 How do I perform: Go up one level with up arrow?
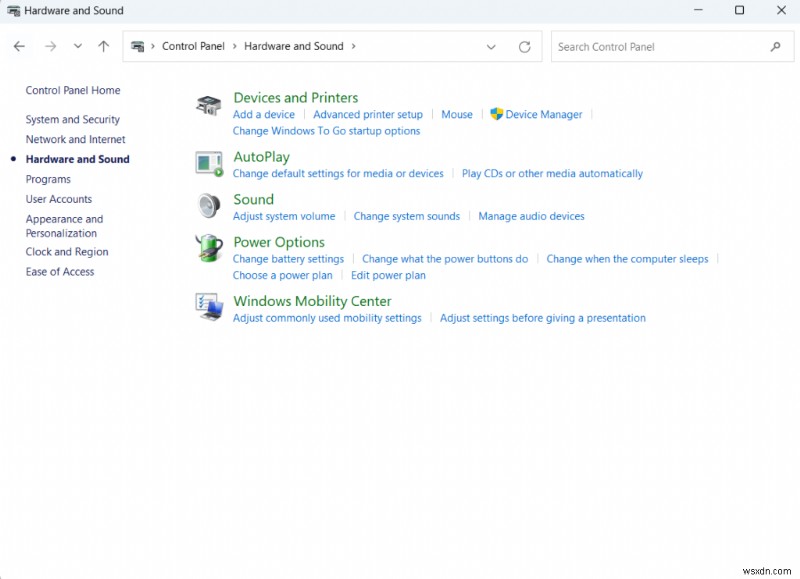104,46
